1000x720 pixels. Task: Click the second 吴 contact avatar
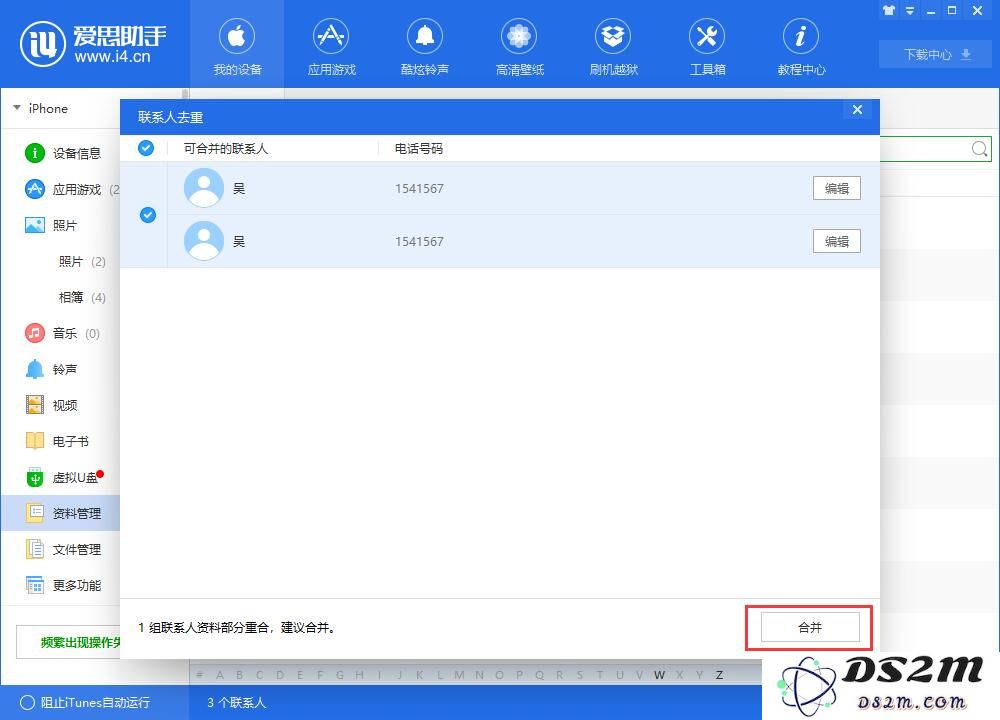pos(204,240)
